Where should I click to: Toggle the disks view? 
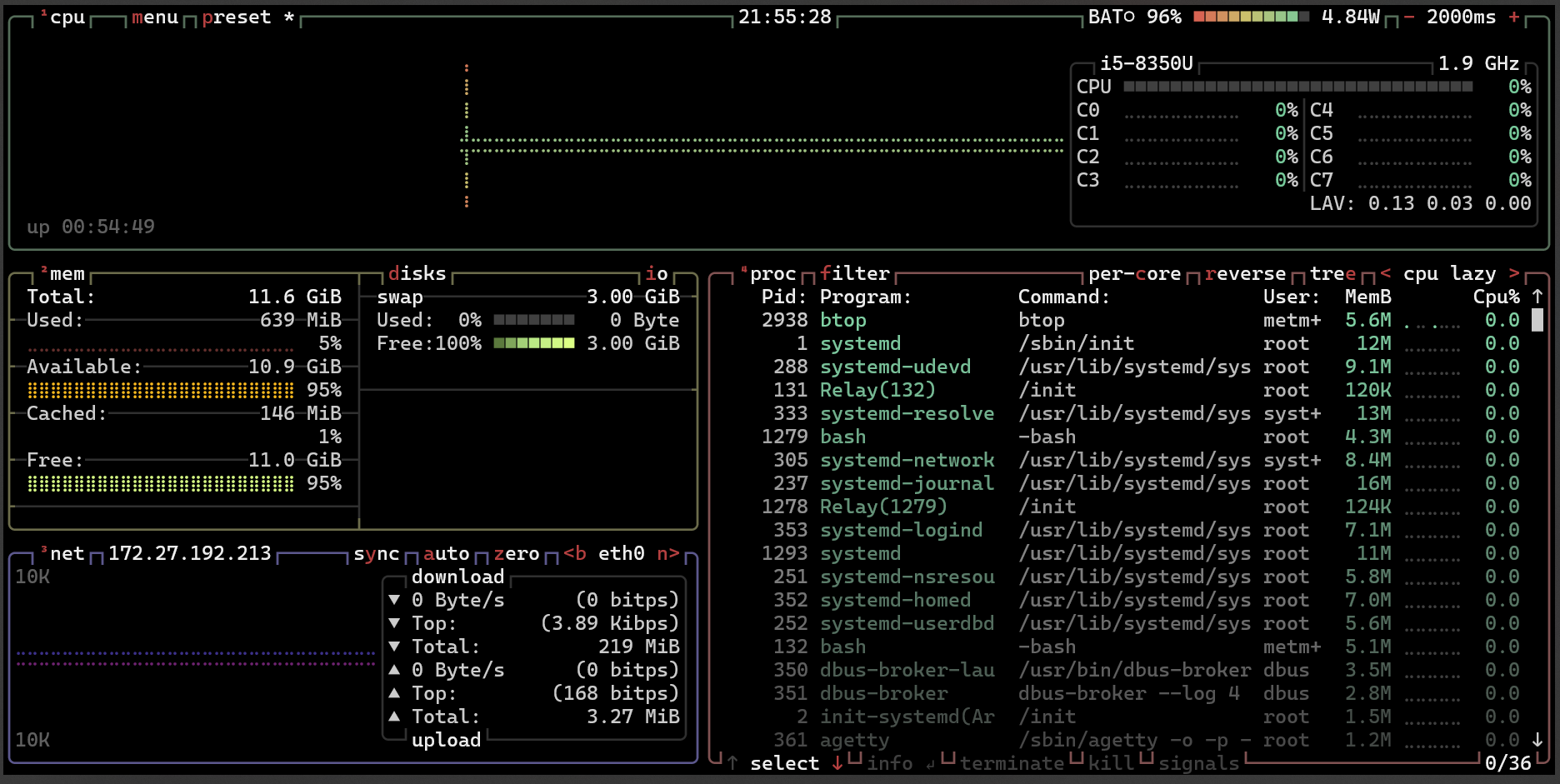tap(417, 273)
